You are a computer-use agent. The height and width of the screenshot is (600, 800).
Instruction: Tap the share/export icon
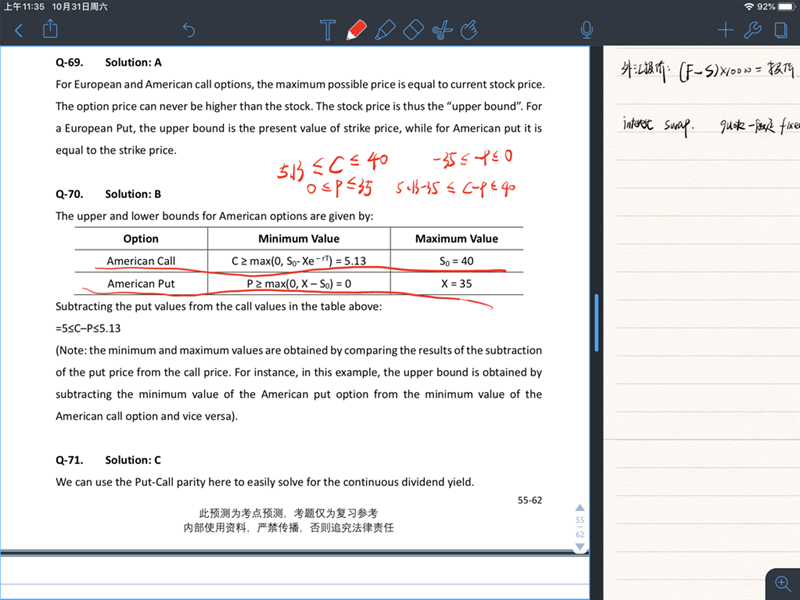[x=50, y=30]
